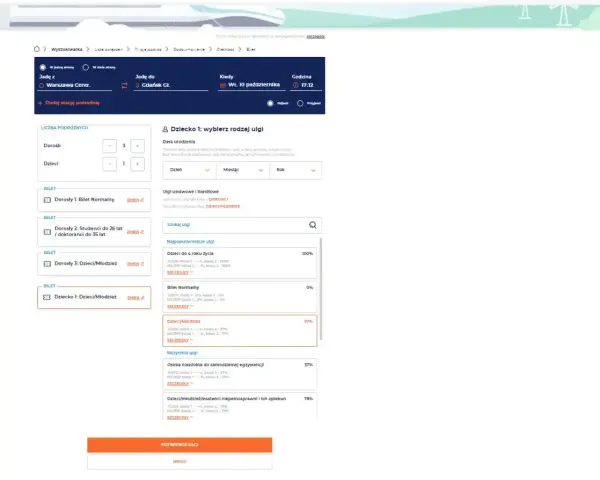Screen dimensions: 600x480
Task: Click Gdańsk Gł. destination field
Action: 171,85
